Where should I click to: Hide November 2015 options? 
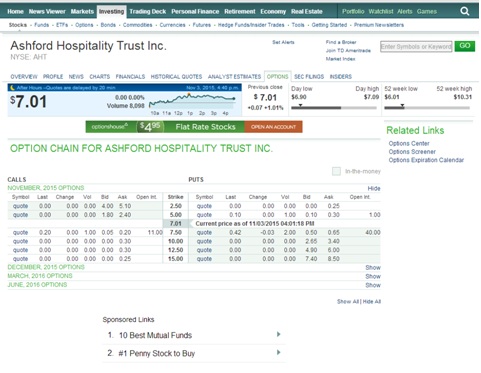pyautogui.click(x=374, y=188)
